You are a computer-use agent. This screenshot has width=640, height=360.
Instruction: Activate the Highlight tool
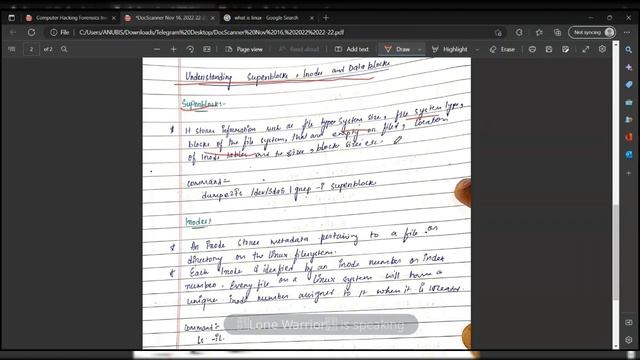[449, 49]
